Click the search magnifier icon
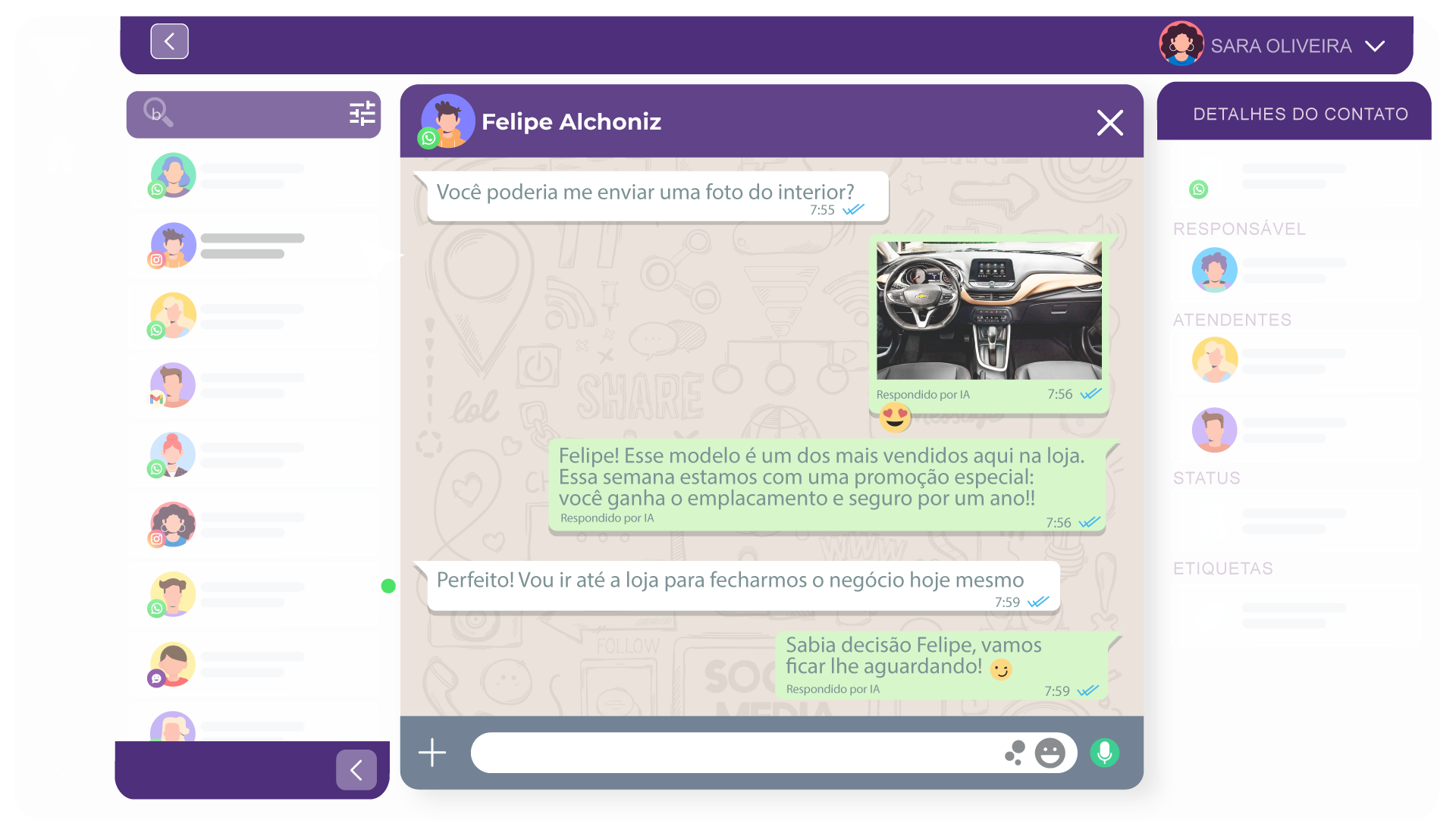This screenshot has height=836, width=1456. [x=157, y=114]
